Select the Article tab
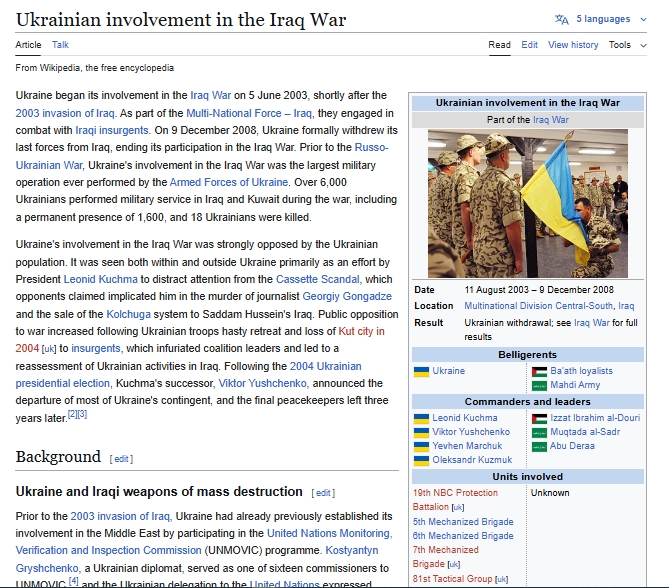The height and width of the screenshot is (588, 669). click(28, 45)
